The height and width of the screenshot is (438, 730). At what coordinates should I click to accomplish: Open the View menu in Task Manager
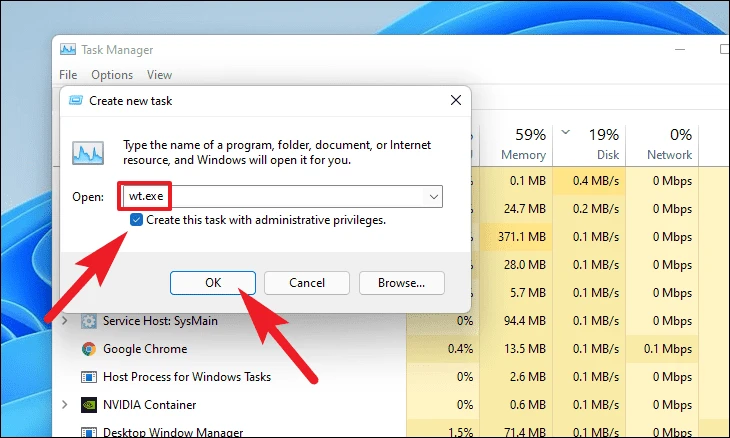[159, 75]
